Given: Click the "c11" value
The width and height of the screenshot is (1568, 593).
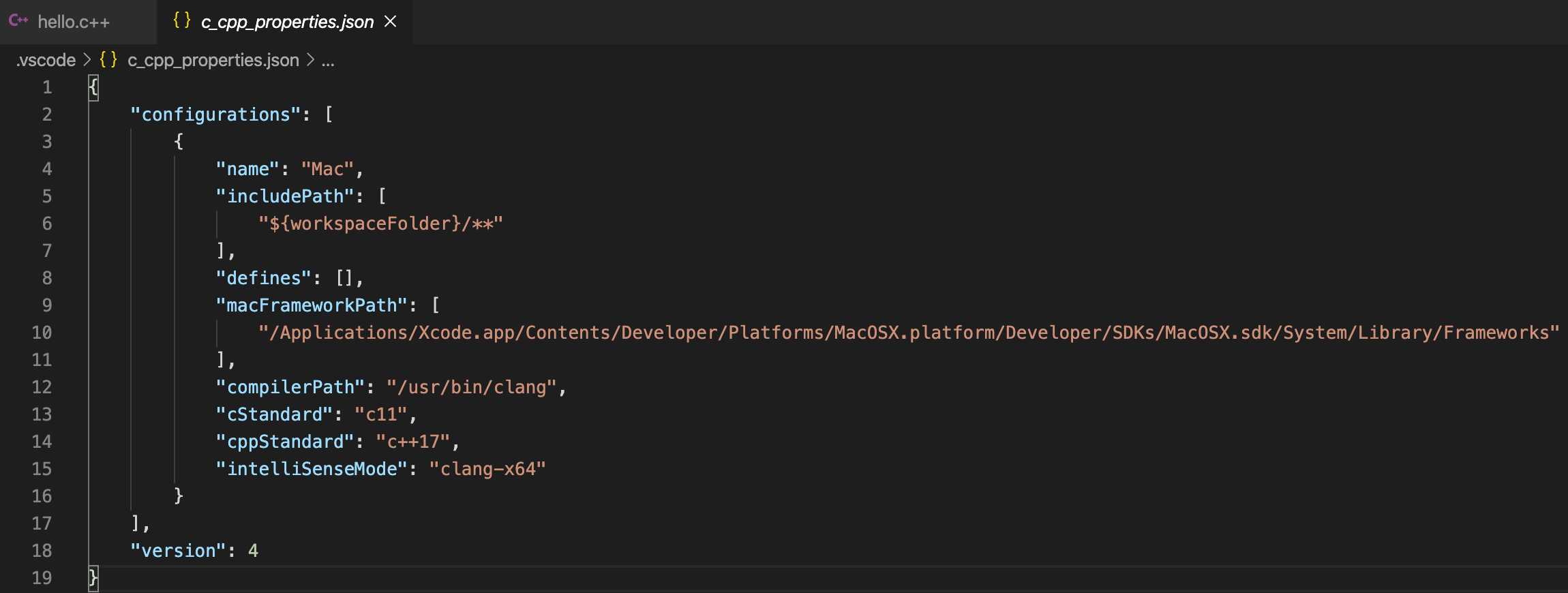Looking at the screenshot, I should (381, 414).
